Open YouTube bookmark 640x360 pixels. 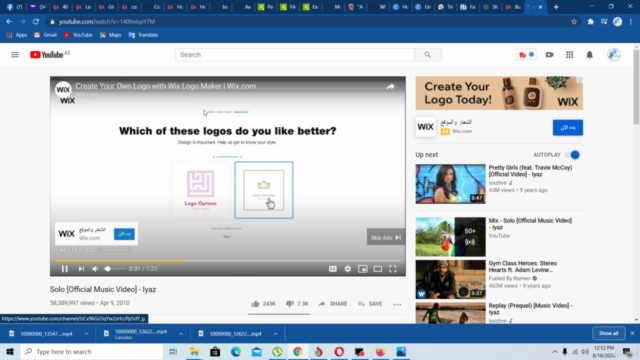coord(78,35)
